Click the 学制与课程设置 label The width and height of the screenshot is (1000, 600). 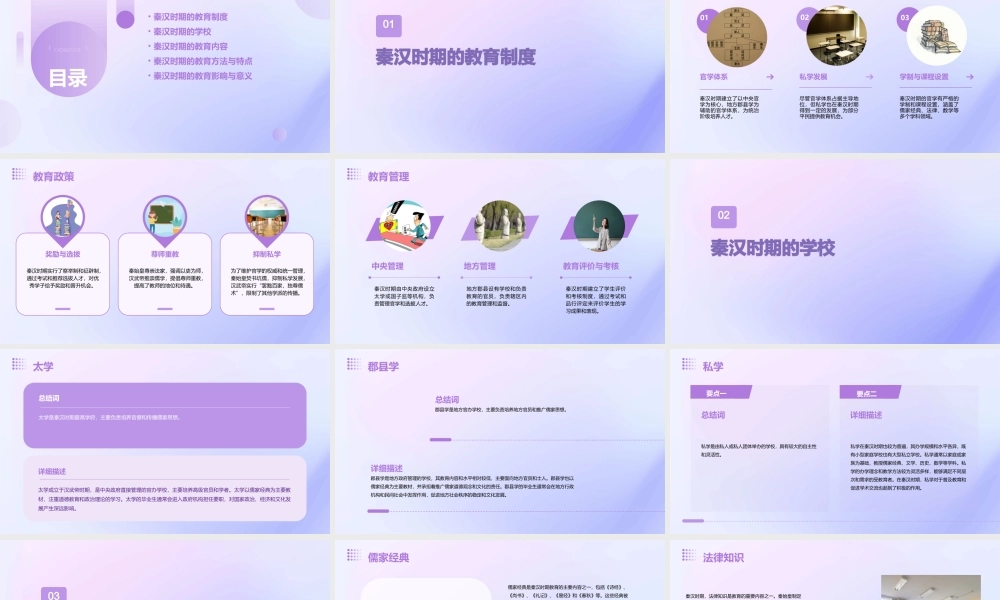(924, 77)
